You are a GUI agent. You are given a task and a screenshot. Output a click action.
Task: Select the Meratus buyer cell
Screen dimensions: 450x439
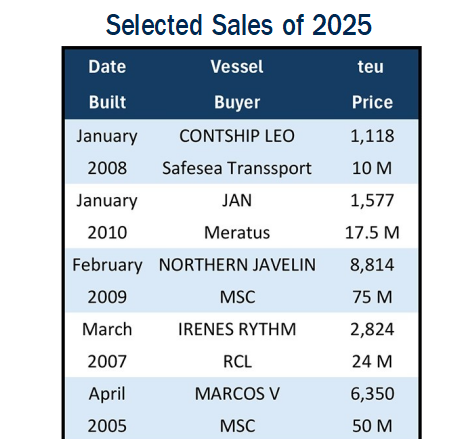(237, 233)
